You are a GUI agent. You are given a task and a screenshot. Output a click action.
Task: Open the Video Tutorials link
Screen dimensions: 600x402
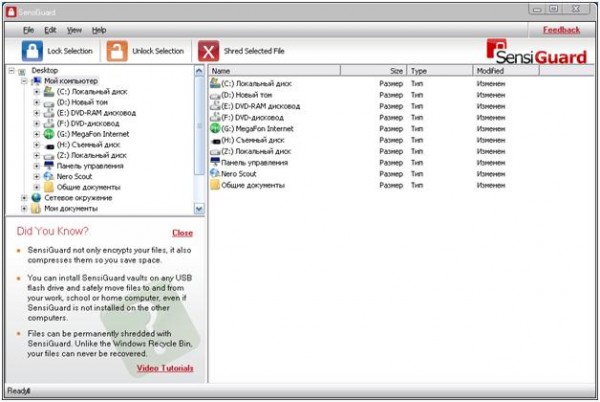point(165,368)
